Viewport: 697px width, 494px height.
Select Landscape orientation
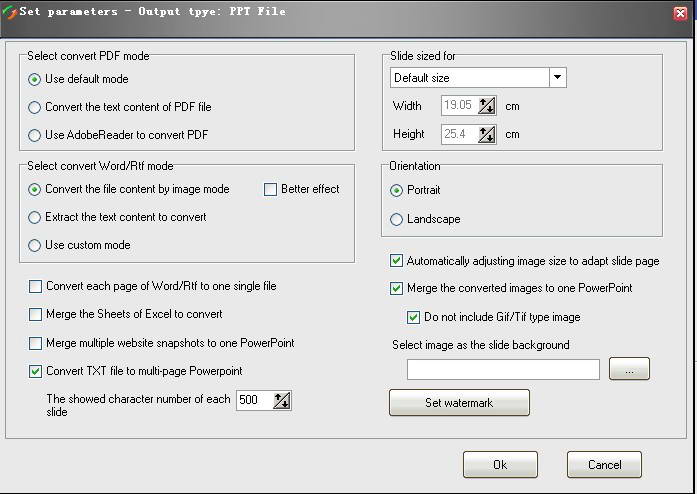(397, 219)
